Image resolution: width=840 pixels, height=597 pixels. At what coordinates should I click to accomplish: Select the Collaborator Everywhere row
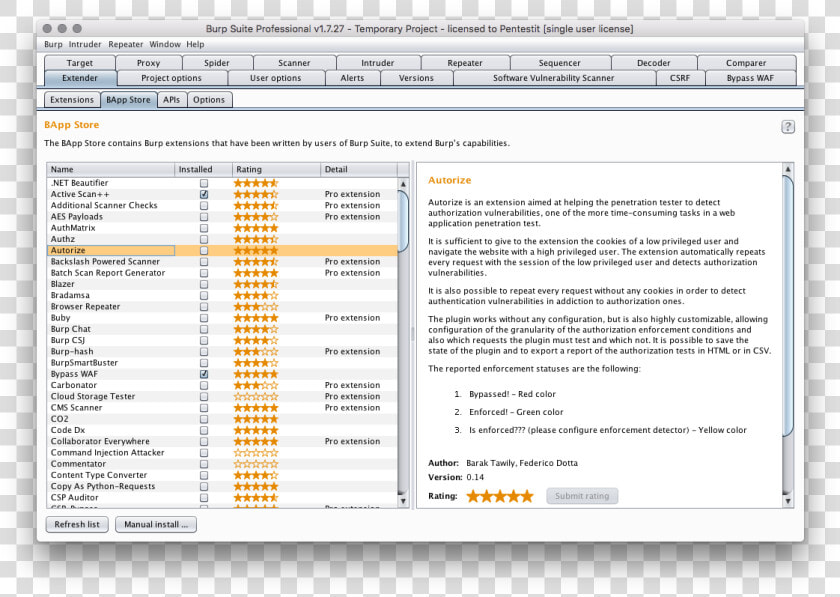[222, 442]
